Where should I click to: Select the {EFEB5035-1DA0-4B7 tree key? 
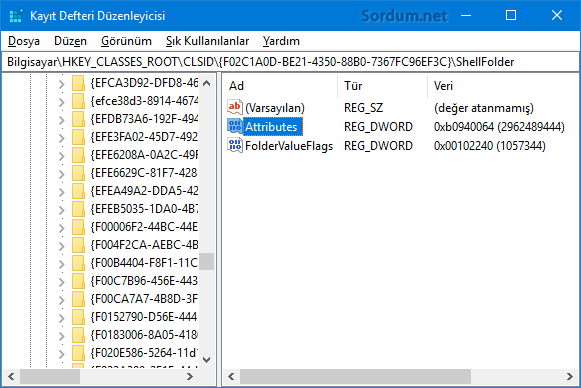144,209
